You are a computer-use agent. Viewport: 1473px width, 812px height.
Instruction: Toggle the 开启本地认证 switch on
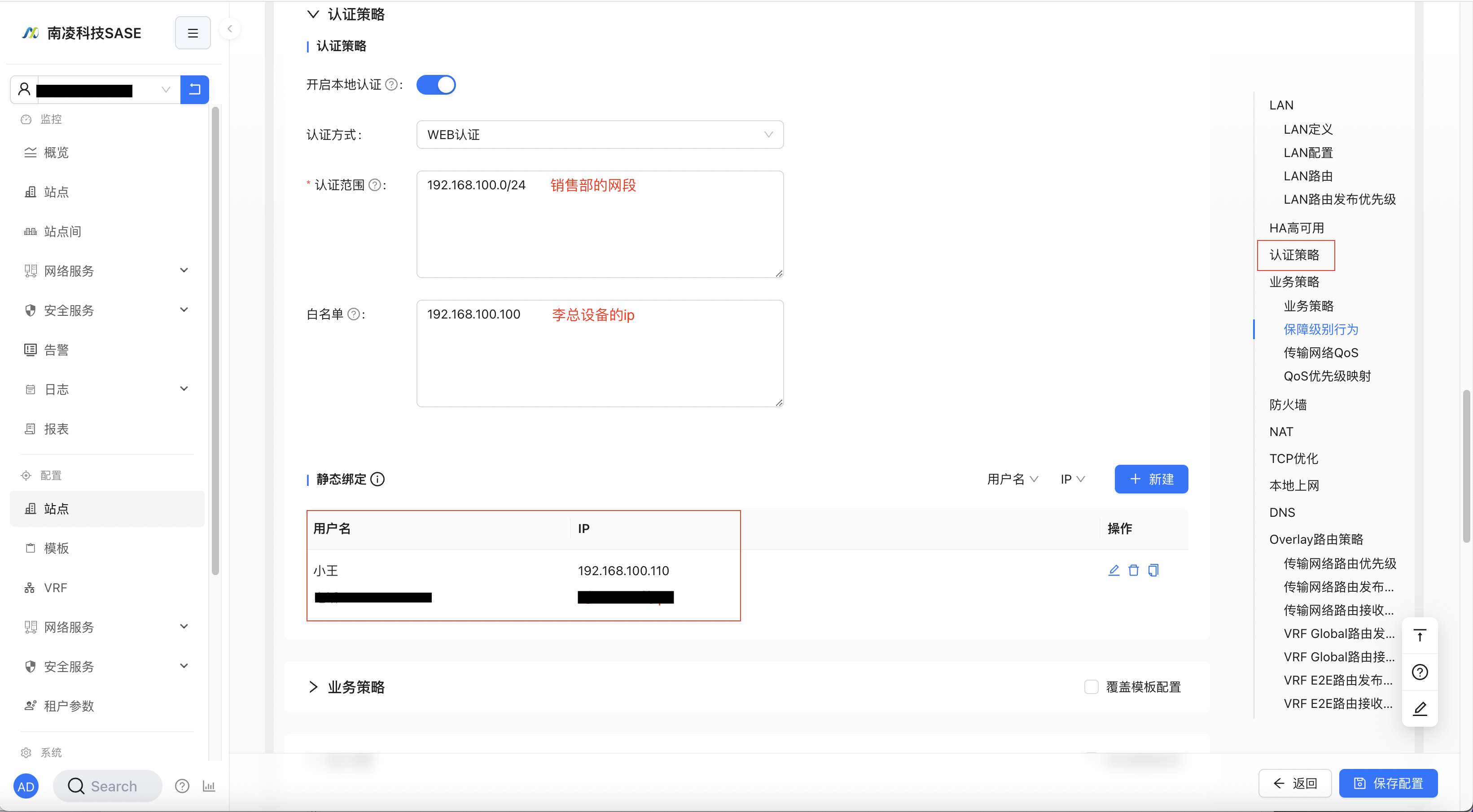(436, 84)
